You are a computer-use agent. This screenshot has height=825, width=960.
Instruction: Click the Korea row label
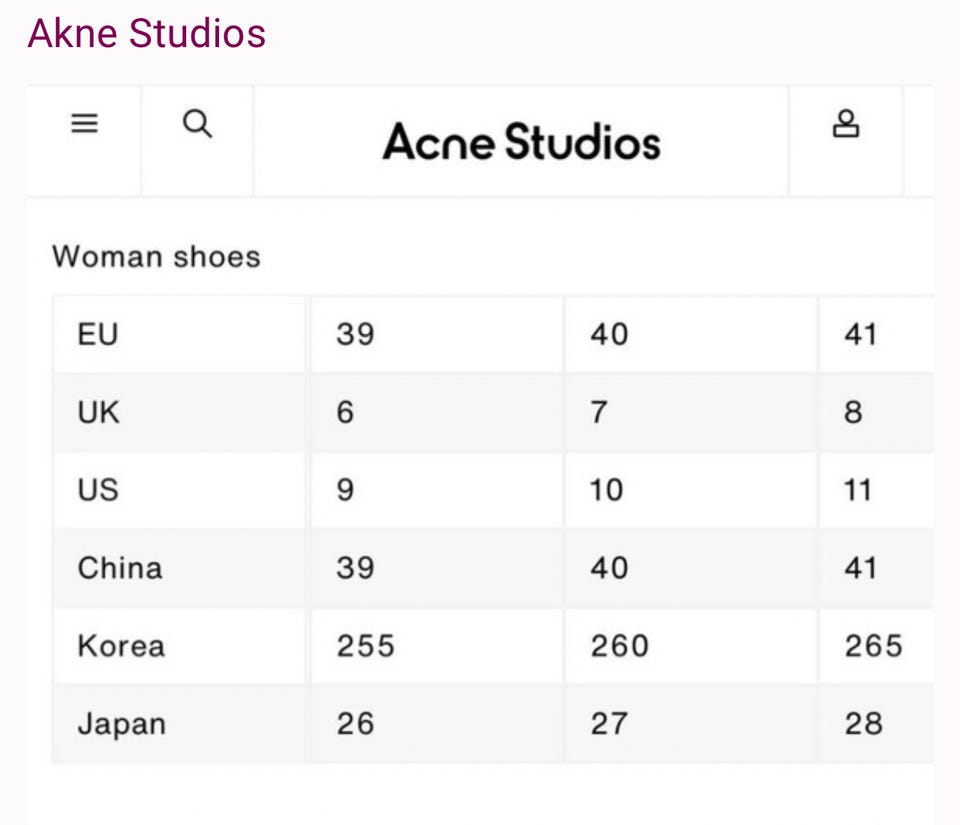tap(121, 646)
